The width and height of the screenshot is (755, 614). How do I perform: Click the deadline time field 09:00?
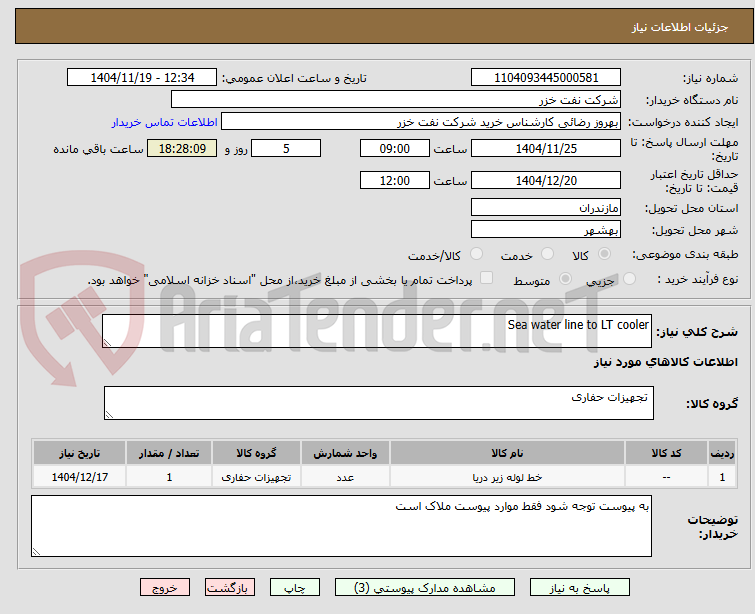395,148
